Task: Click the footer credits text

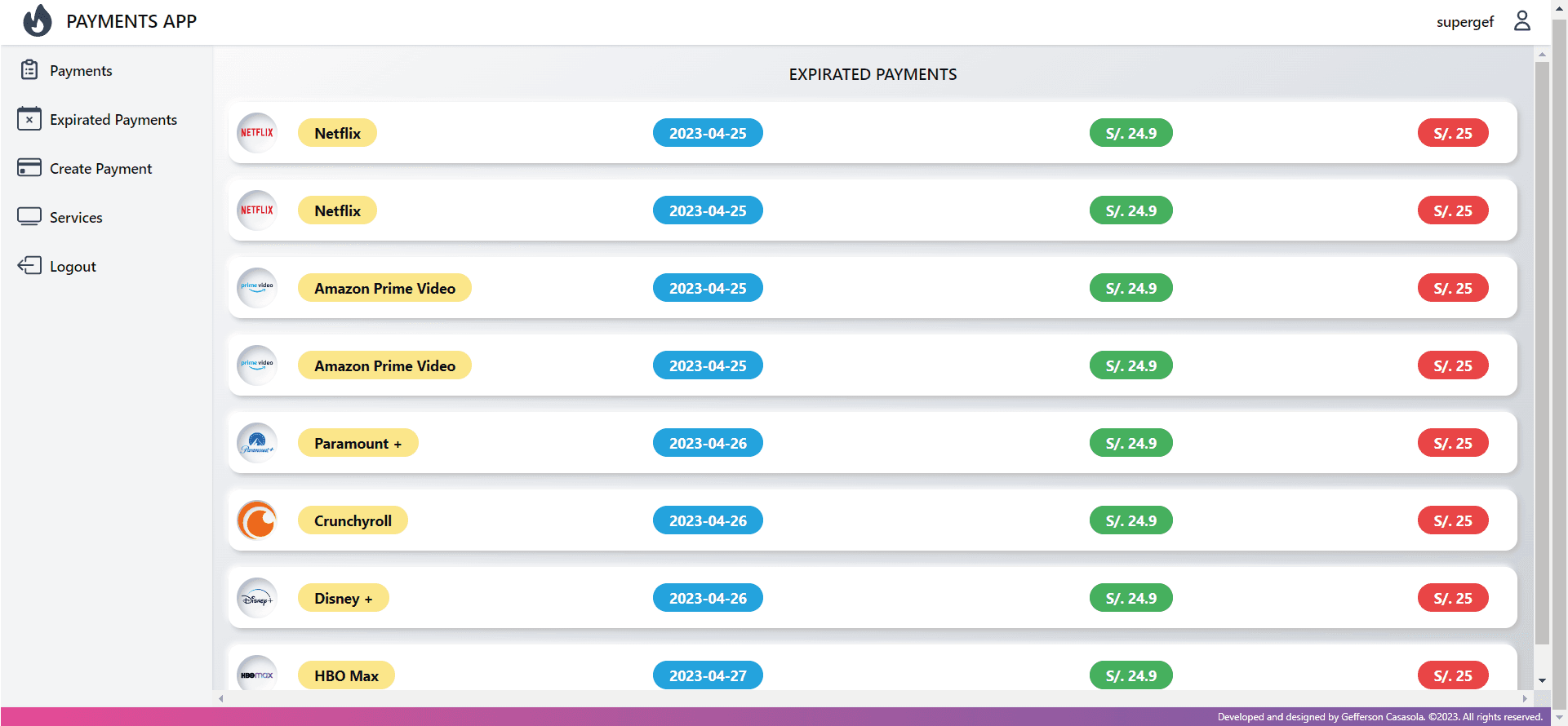Action: click(x=1379, y=717)
